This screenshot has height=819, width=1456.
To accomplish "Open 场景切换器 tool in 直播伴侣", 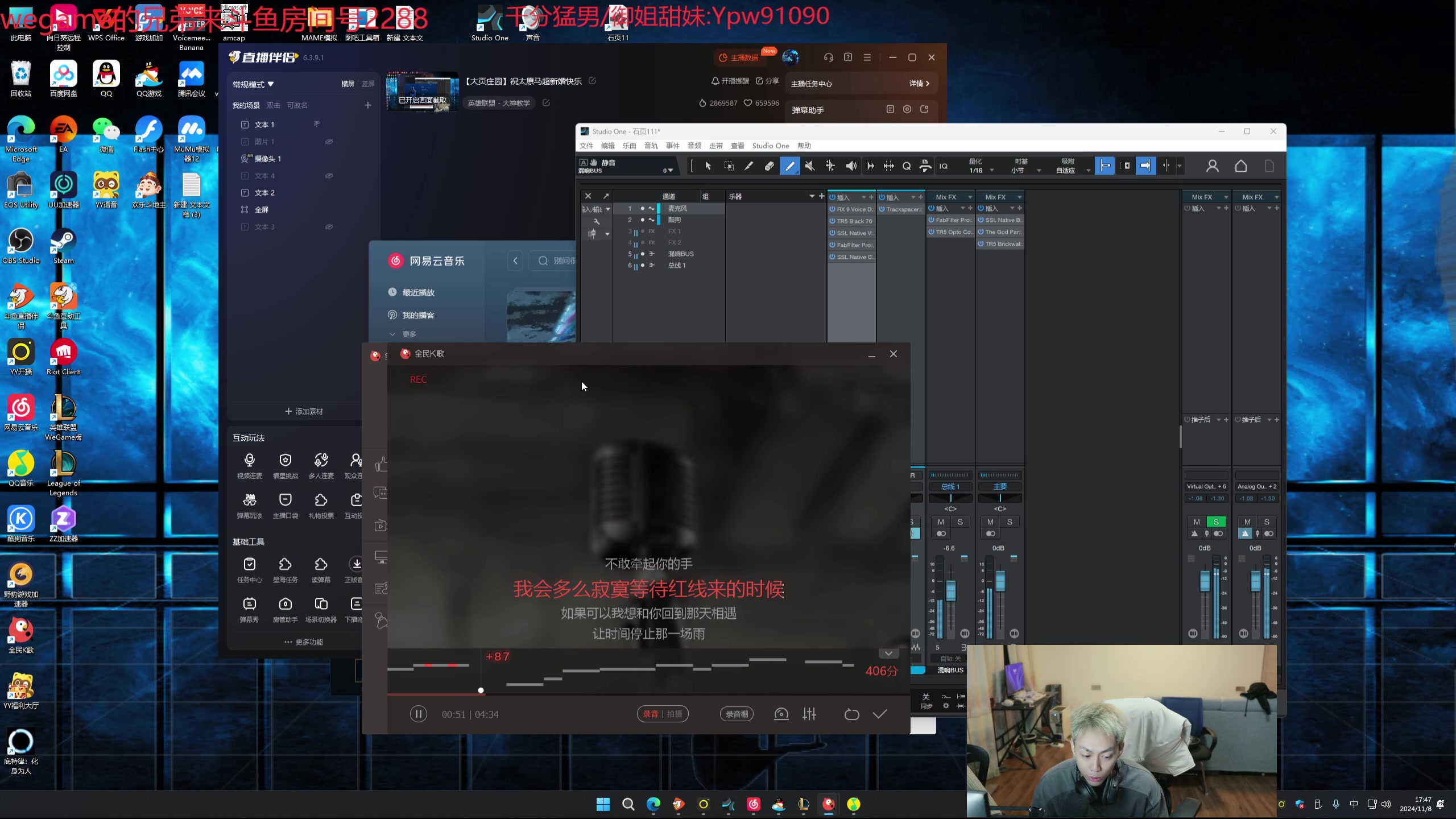I will [321, 610].
